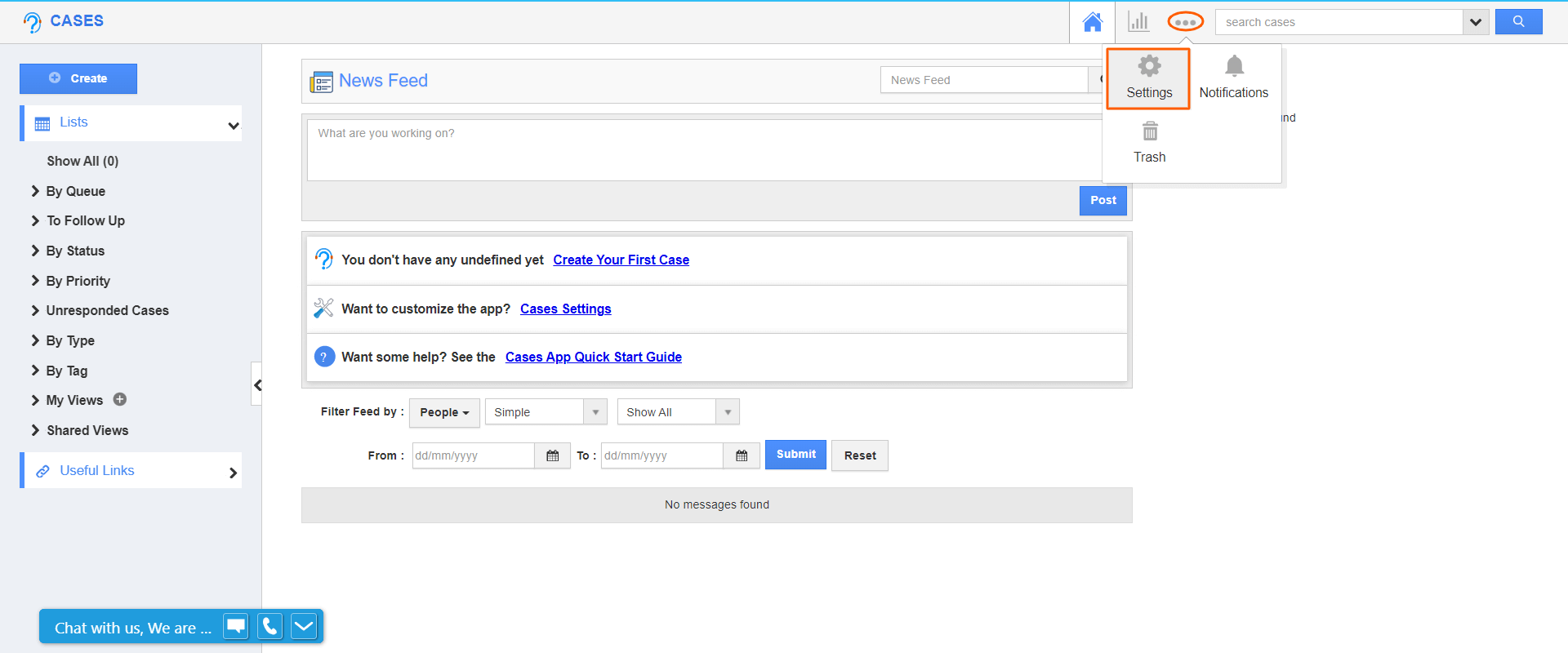Open the Trash icon in the menu
The image size is (1568, 653).
1149,142
